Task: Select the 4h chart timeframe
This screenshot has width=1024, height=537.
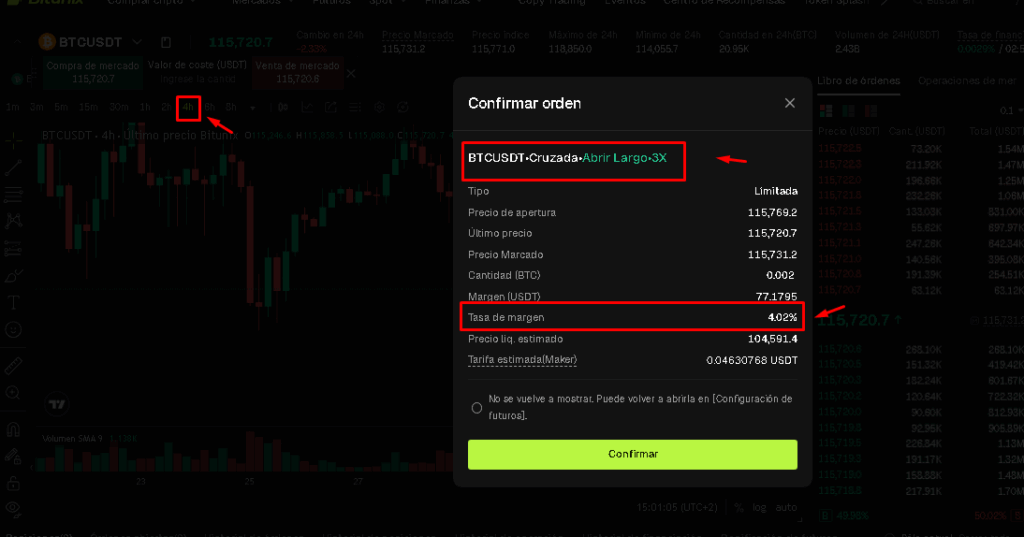Action: tap(188, 107)
